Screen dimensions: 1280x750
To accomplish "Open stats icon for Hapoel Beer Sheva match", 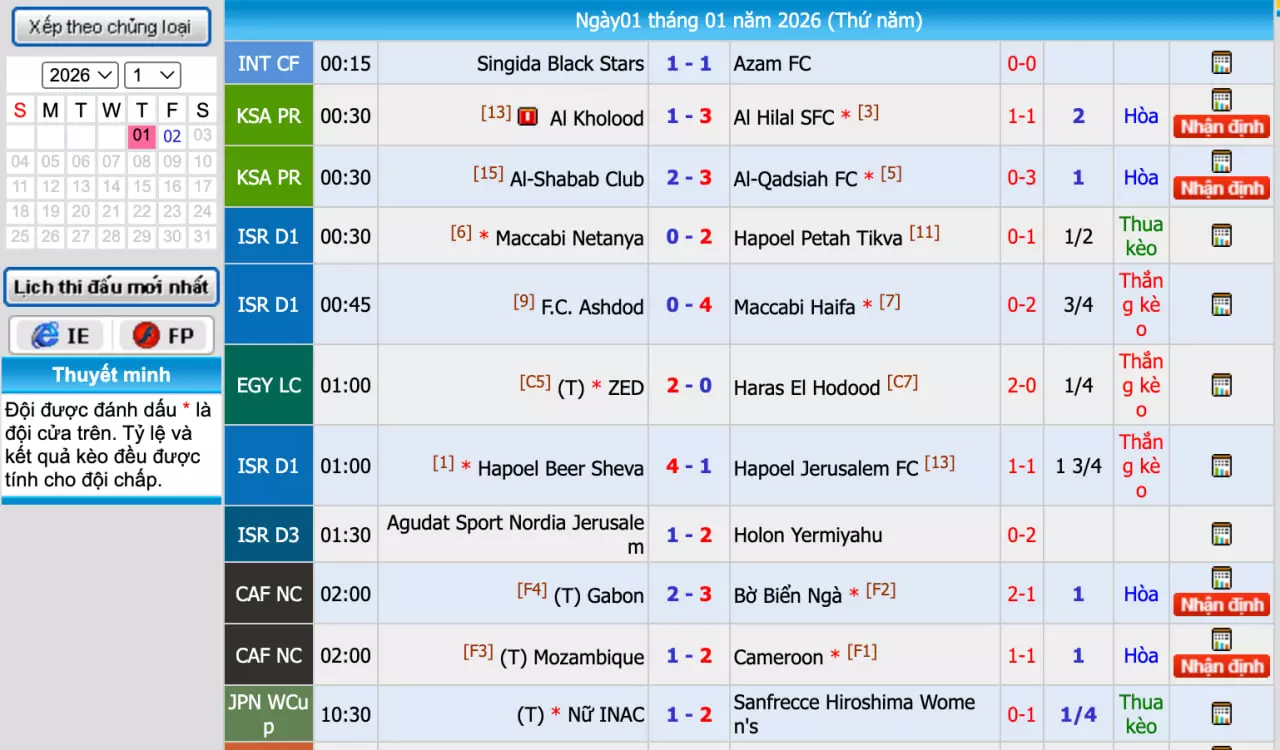I will tap(1221, 466).
